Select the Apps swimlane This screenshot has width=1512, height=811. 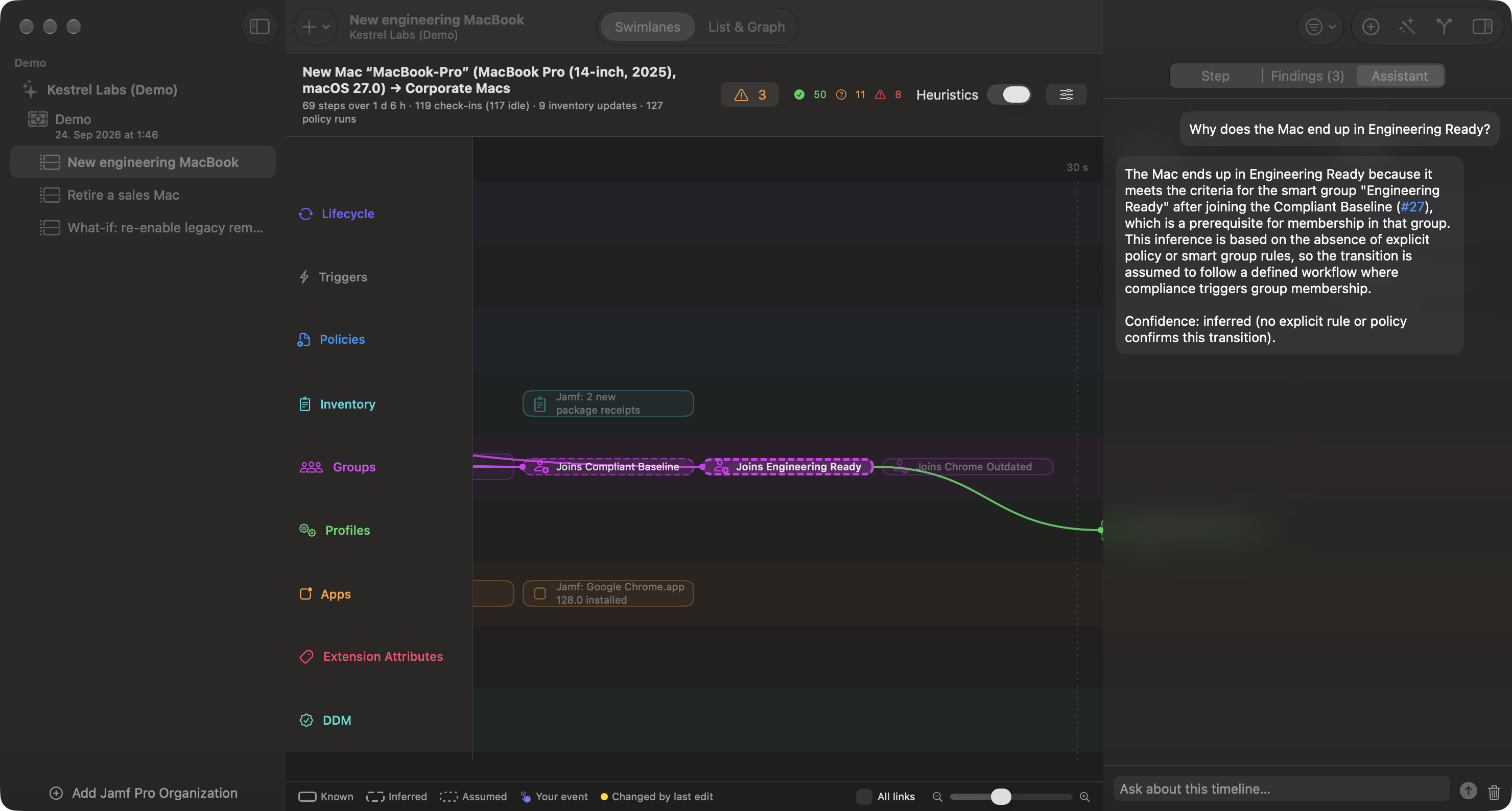click(324, 594)
